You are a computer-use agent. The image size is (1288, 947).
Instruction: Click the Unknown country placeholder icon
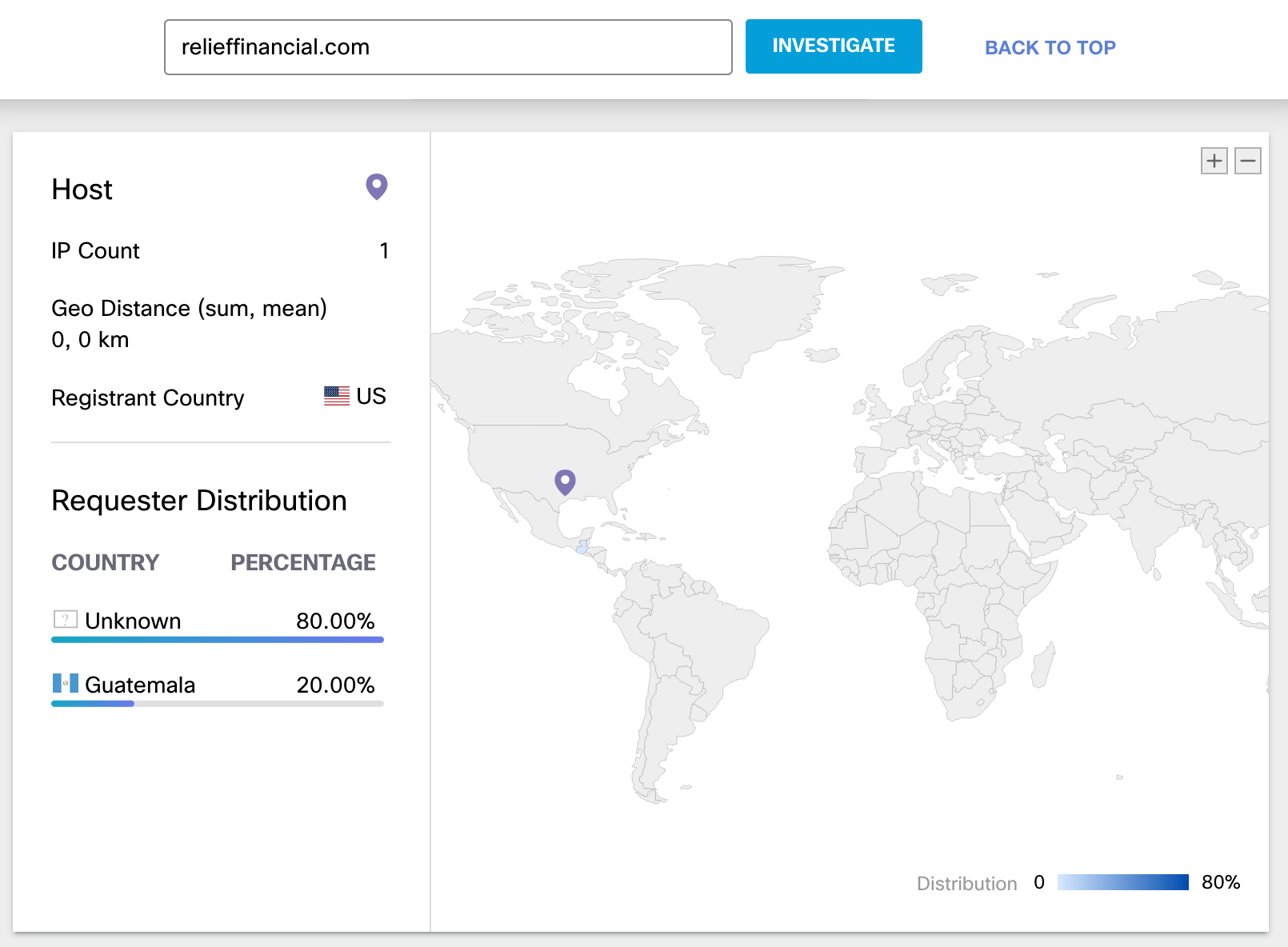(66, 620)
